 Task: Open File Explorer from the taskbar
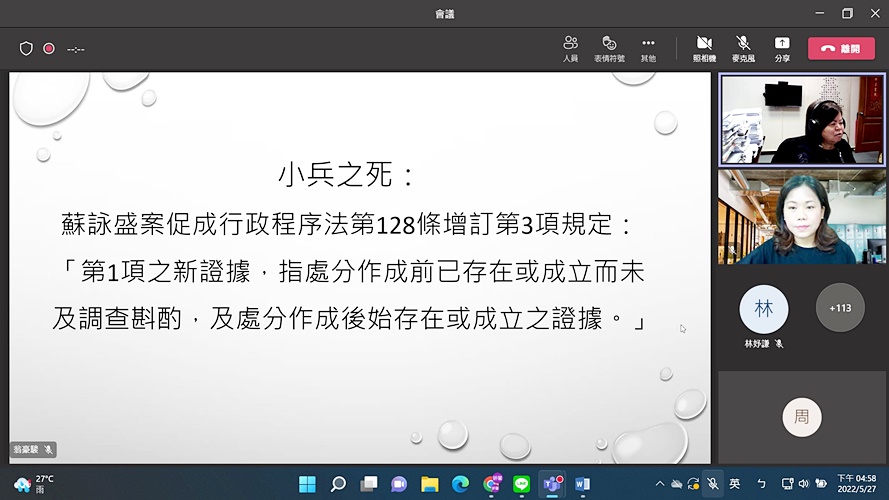click(430, 484)
